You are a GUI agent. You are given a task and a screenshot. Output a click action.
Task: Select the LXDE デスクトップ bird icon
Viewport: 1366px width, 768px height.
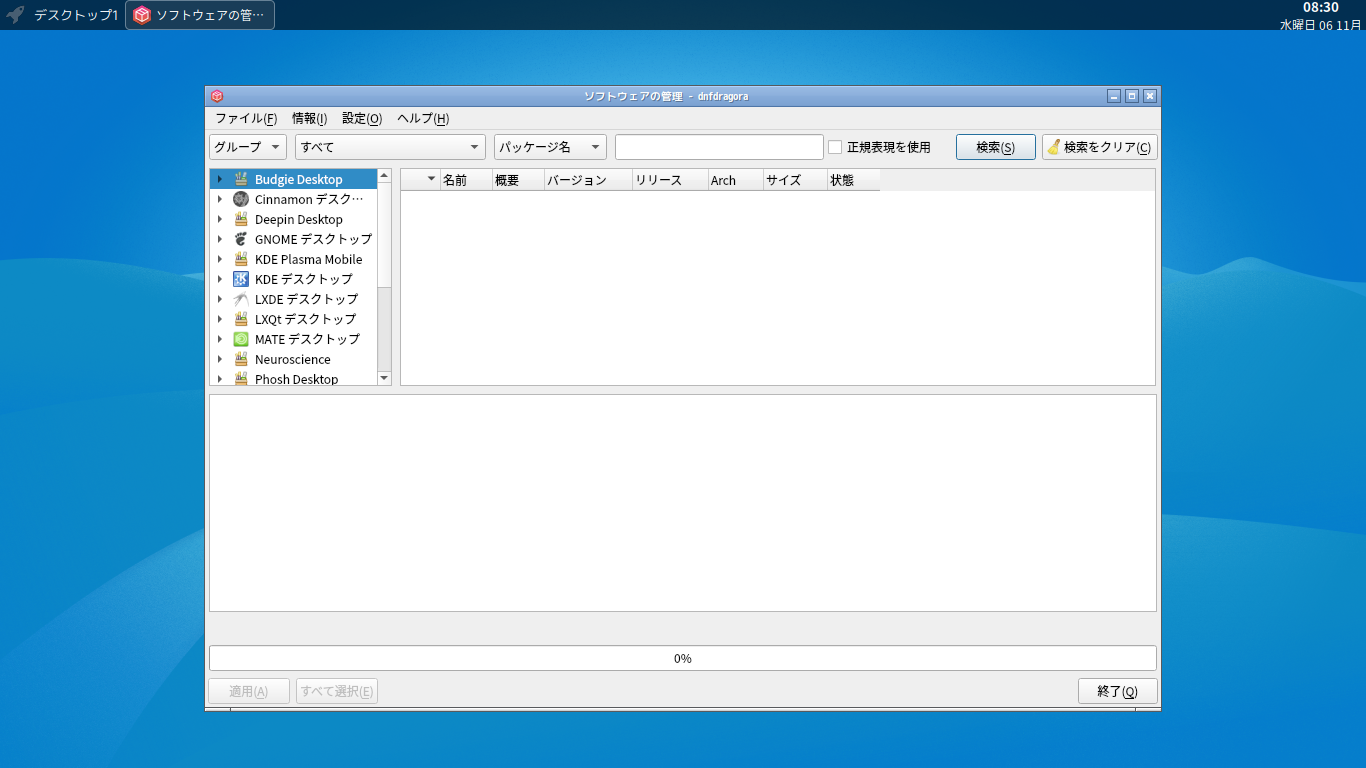coord(241,299)
